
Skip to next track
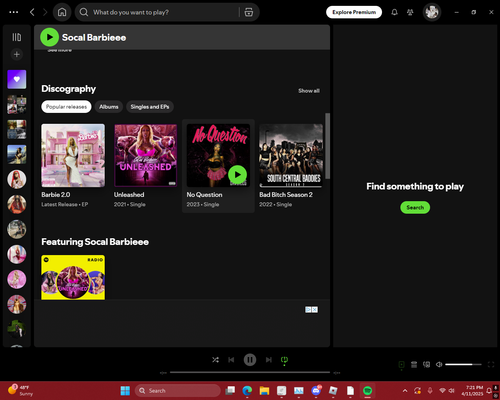pyautogui.click(x=269, y=360)
